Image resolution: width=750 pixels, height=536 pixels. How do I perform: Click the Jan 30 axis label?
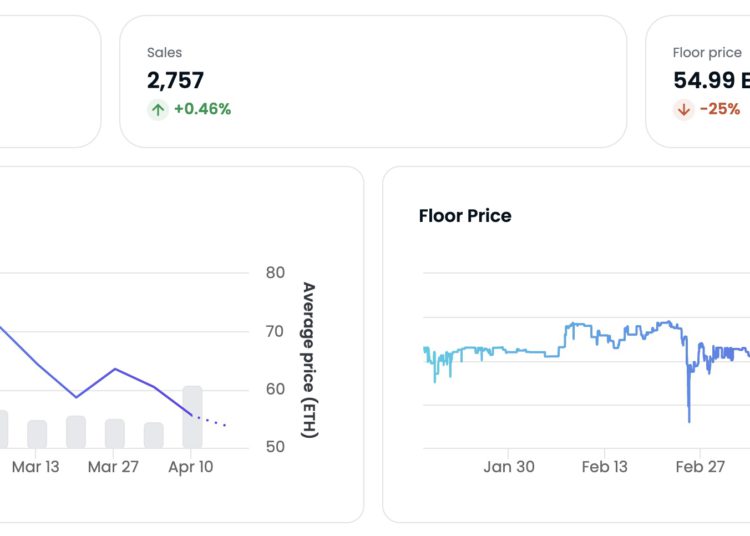point(509,467)
